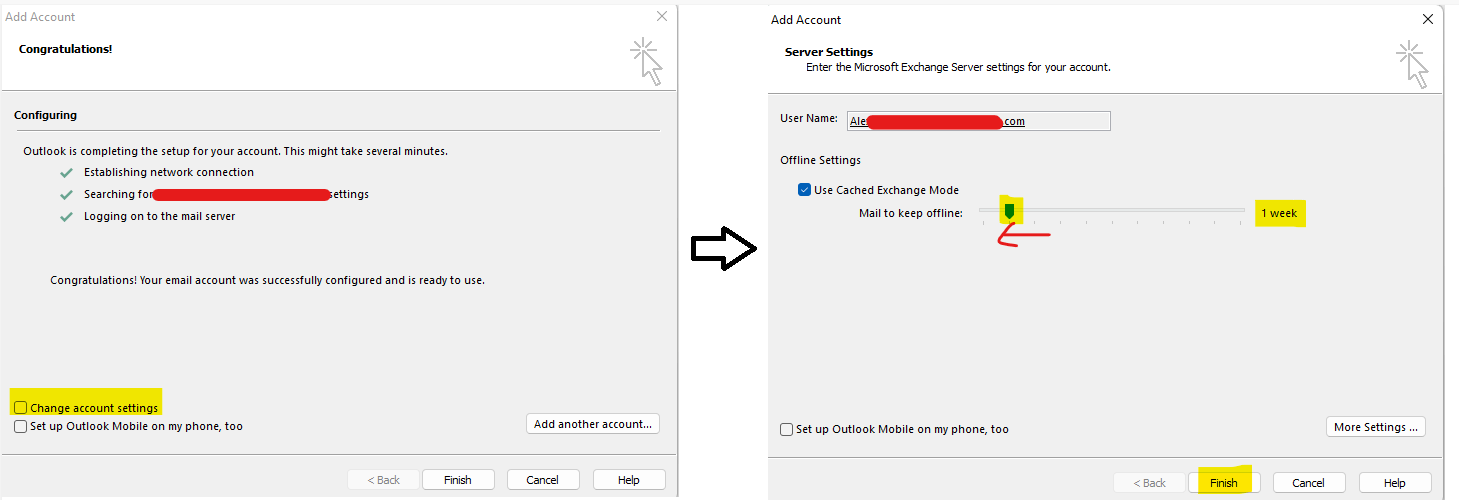This screenshot has width=1459, height=500.
Task: Click disabled Back button in Congratulations dialog
Action: coord(383,480)
